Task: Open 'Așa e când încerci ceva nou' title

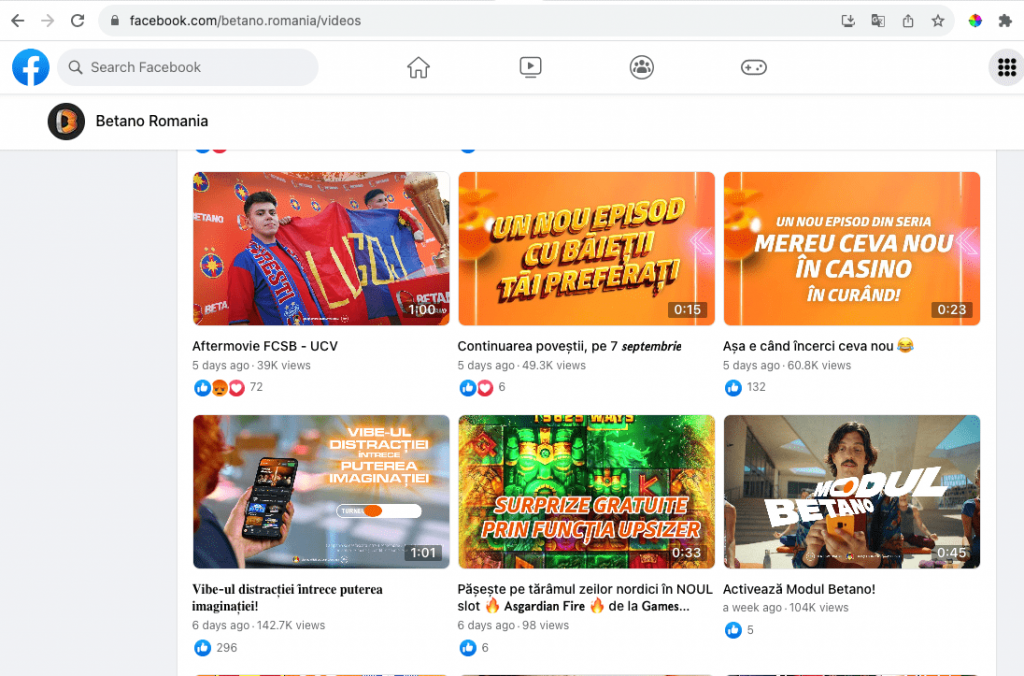Action: 818,346
